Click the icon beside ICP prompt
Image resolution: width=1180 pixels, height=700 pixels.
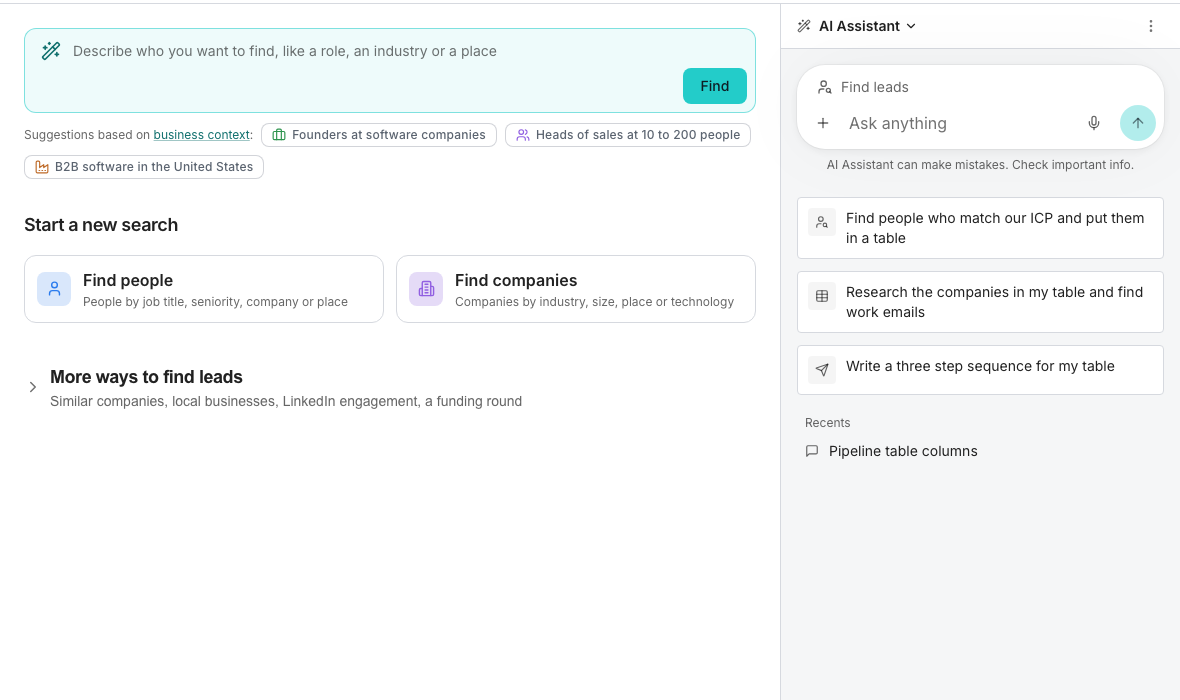pos(822,222)
